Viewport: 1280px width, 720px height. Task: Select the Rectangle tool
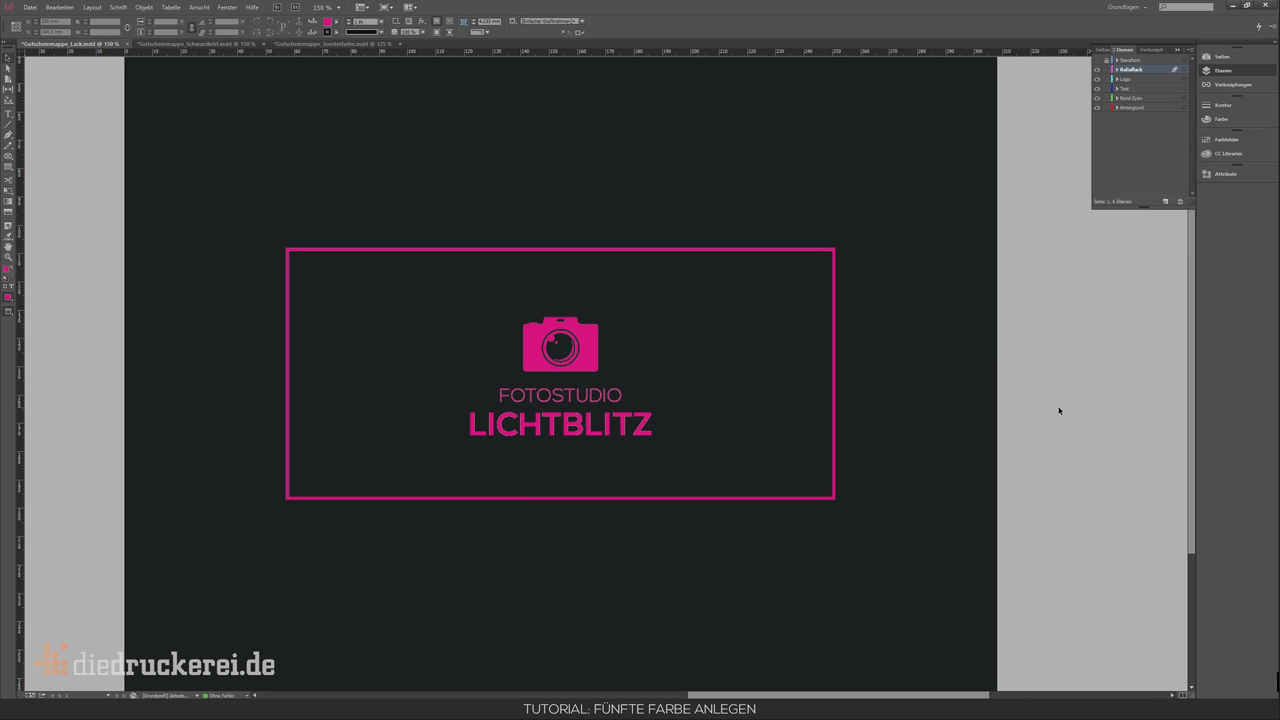click(8, 167)
